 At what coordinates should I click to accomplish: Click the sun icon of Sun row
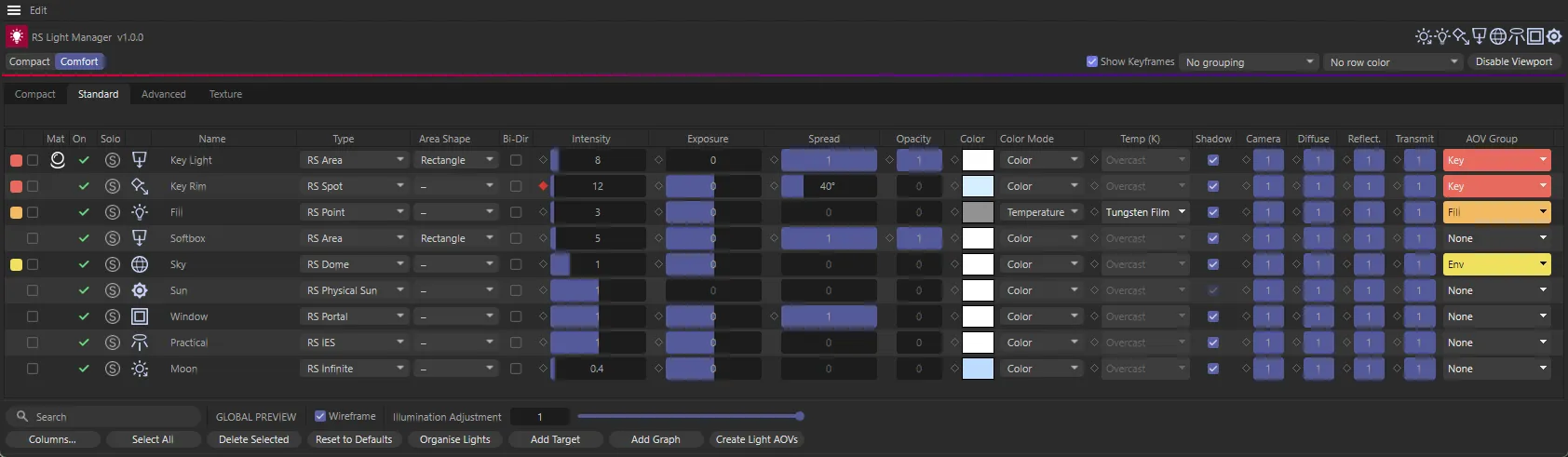click(x=140, y=290)
